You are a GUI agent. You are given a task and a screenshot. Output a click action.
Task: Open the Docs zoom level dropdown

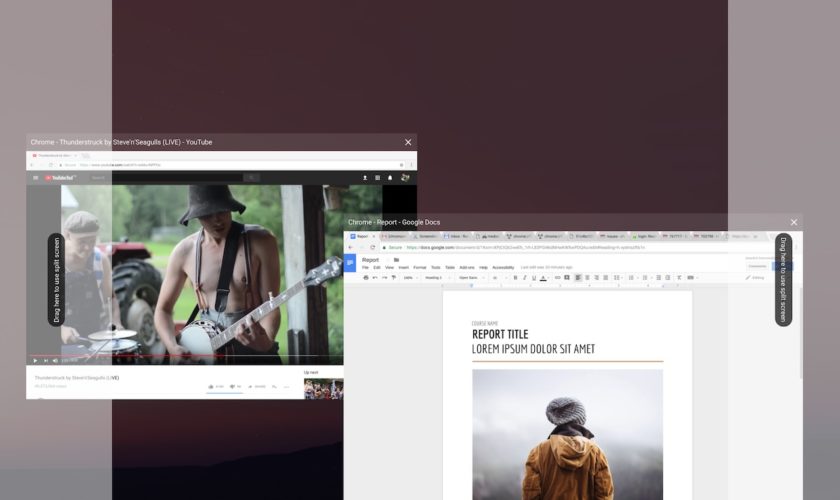tap(409, 277)
